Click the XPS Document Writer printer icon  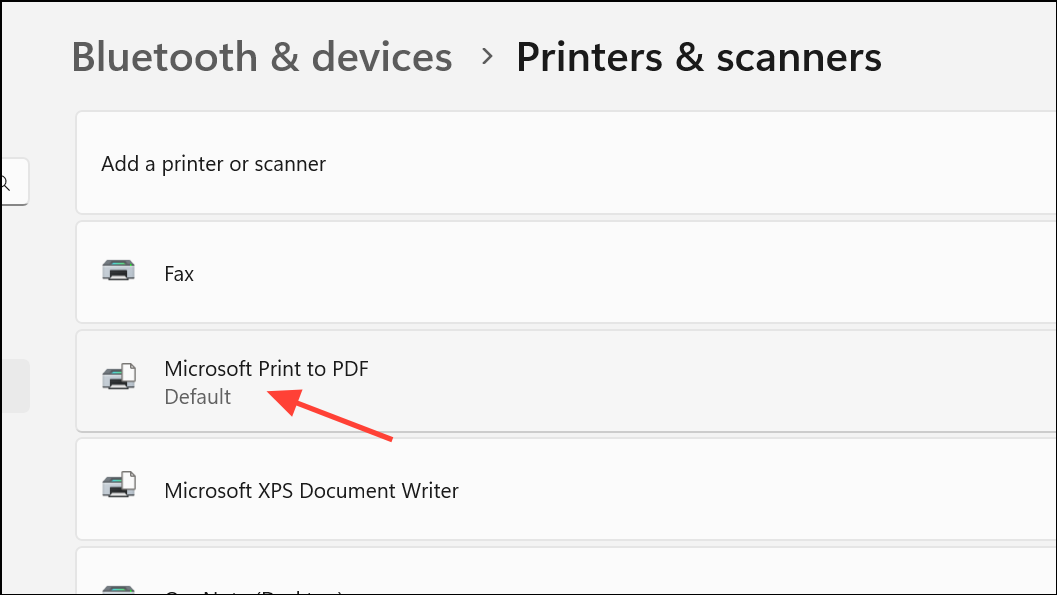[119, 489]
